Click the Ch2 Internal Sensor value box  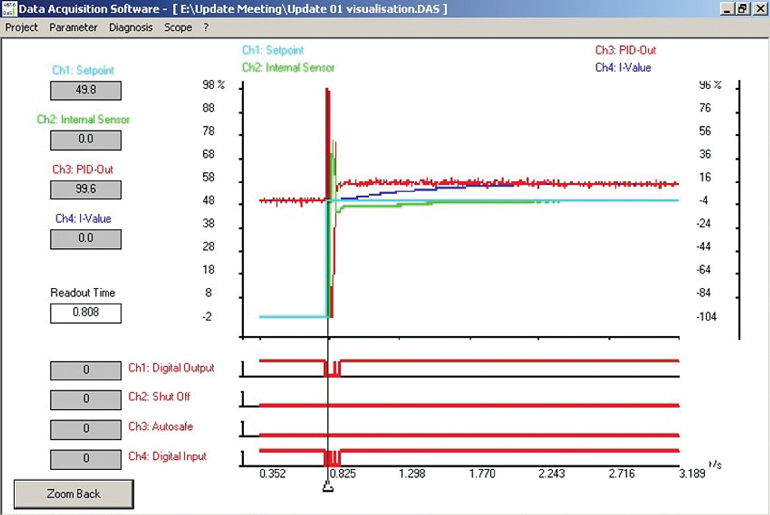click(85, 140)
